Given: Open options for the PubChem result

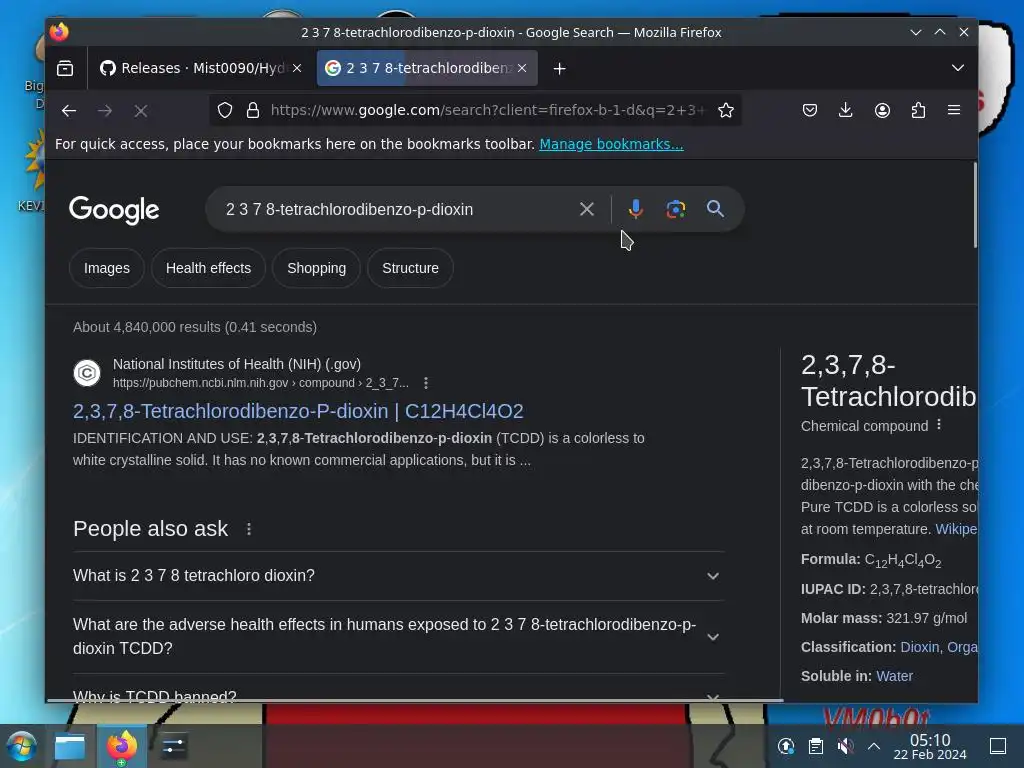Looking at the screenshot, I should click(426, 383).
